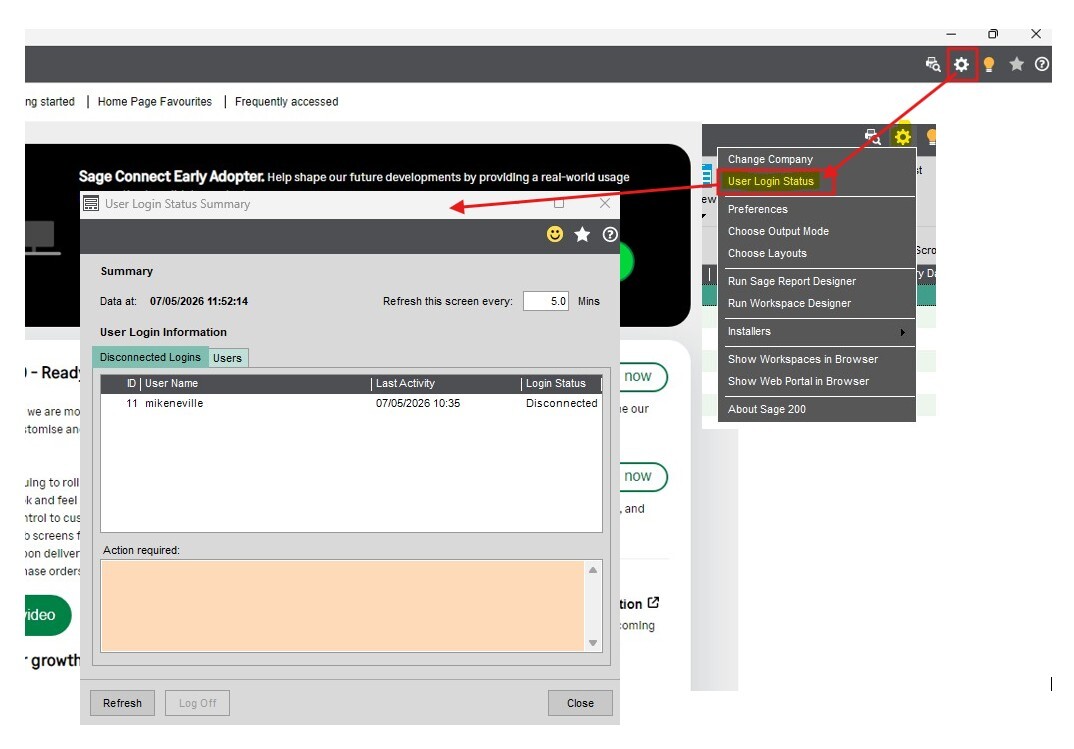Image resolution: width=1074 pixels, height=749 pixels.
Task: Edit the refresh interval minutes field
Action: click(546, 301)
